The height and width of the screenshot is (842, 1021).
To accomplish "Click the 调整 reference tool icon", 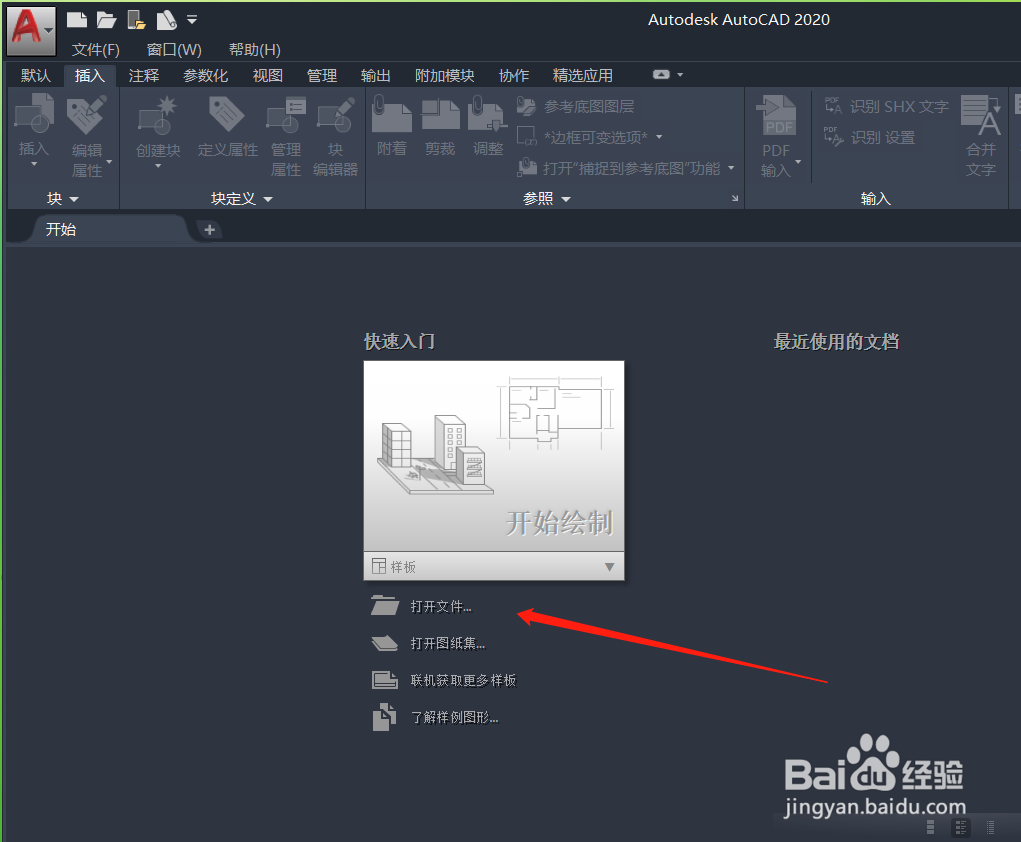I will click(488, 114).
